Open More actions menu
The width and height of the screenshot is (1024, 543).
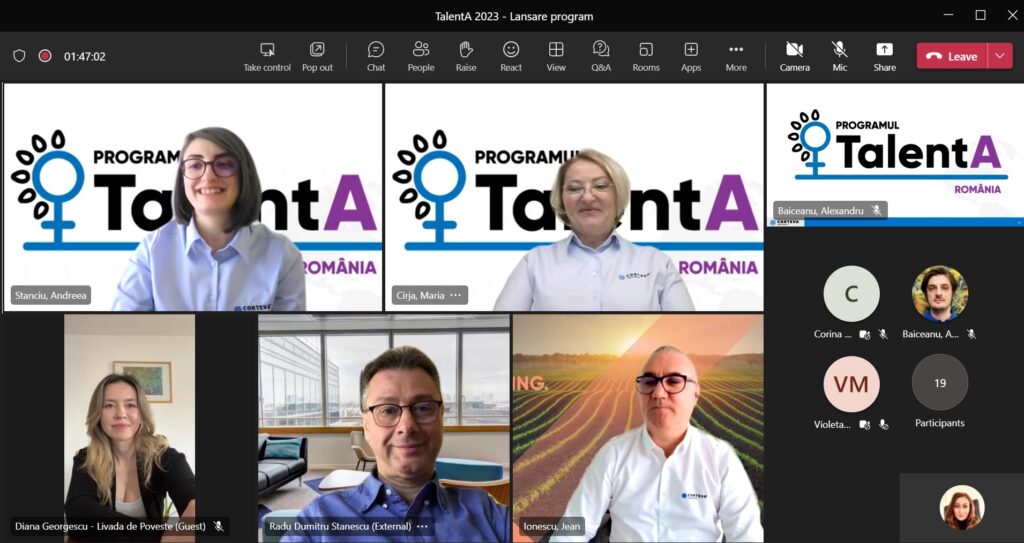736,57
